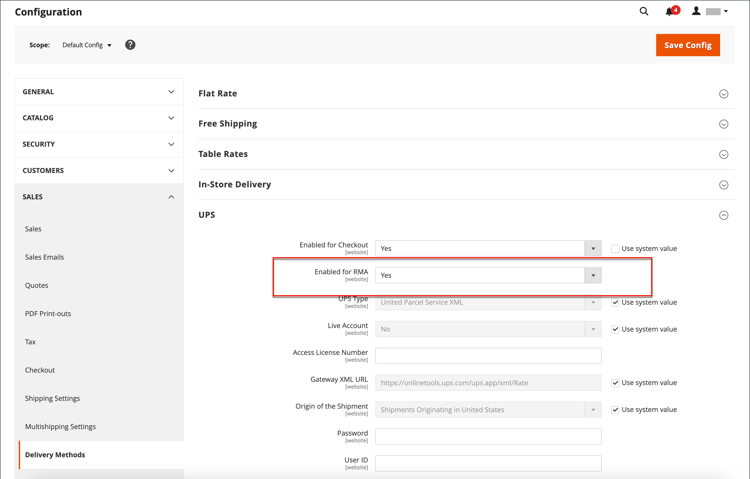Screen dimensions: 750x479
Task: Open Multishipping Settings
Action: 60,426
